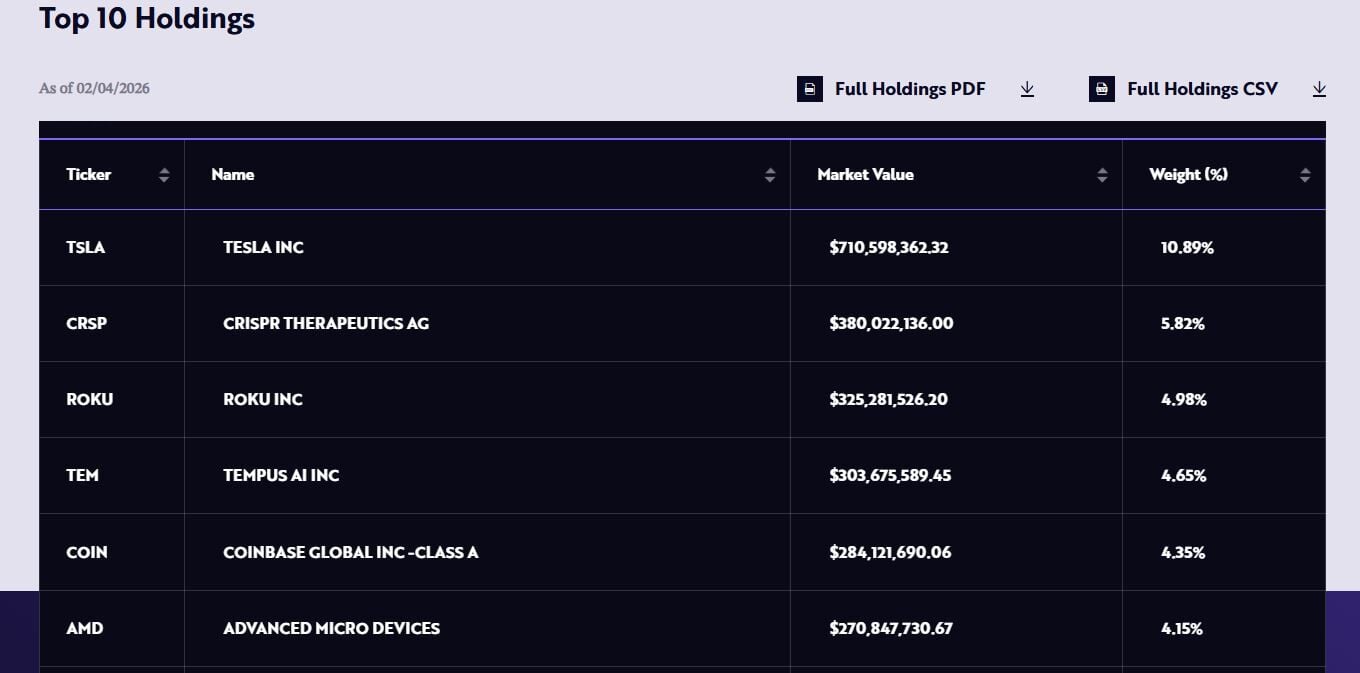Screen dimensions: 1360x673
Task: Click download arrow next to Full Holdings PDF
Action: [x=1027, y=89]
